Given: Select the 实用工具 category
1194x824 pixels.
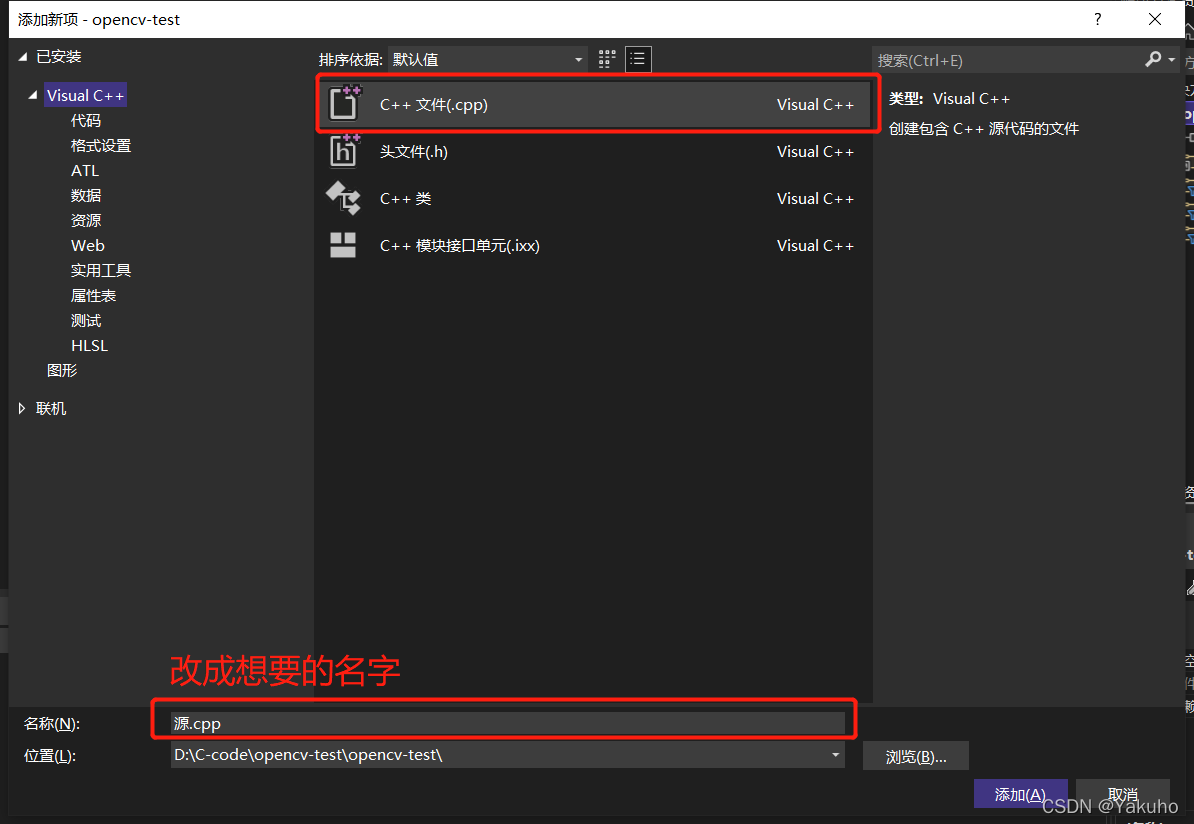Looking at the screenshot, I should (x=101, y=270).
